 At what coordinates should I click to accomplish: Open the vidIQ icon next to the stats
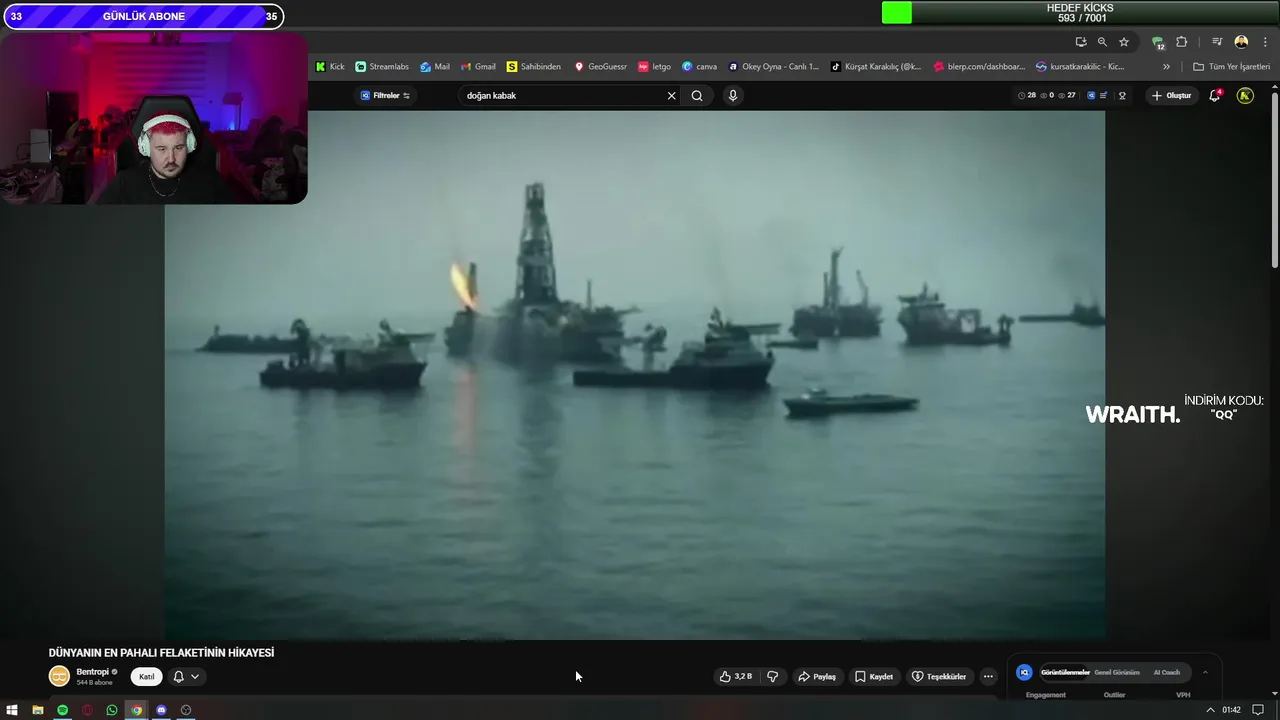click(x=1091, y=95)
